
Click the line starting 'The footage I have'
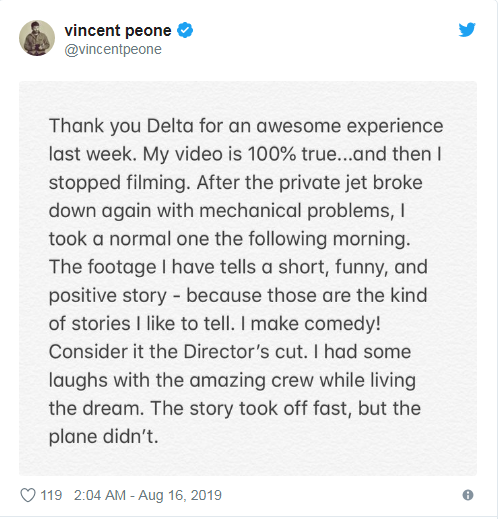click(x=238, y=267)
